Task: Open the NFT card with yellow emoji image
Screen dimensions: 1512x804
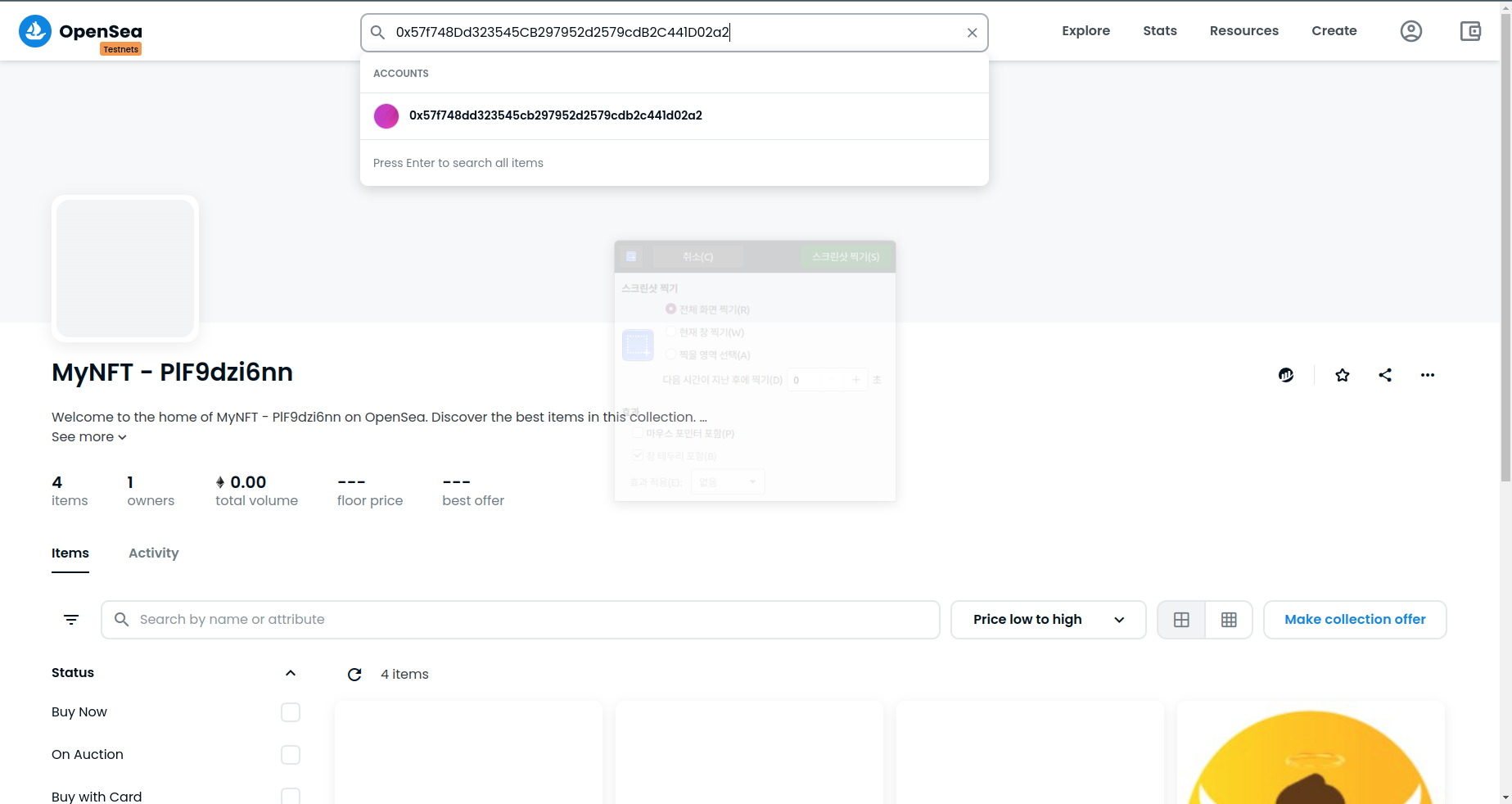Action: tap(1311, 752)
